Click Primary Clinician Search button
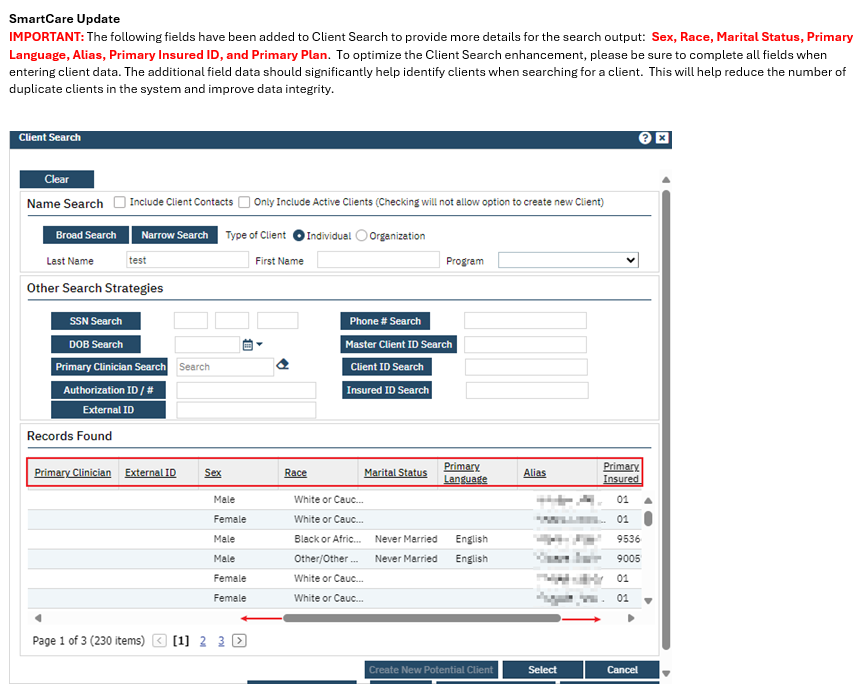The height and width of the screenshot is (691, 863). coord(110,367)
